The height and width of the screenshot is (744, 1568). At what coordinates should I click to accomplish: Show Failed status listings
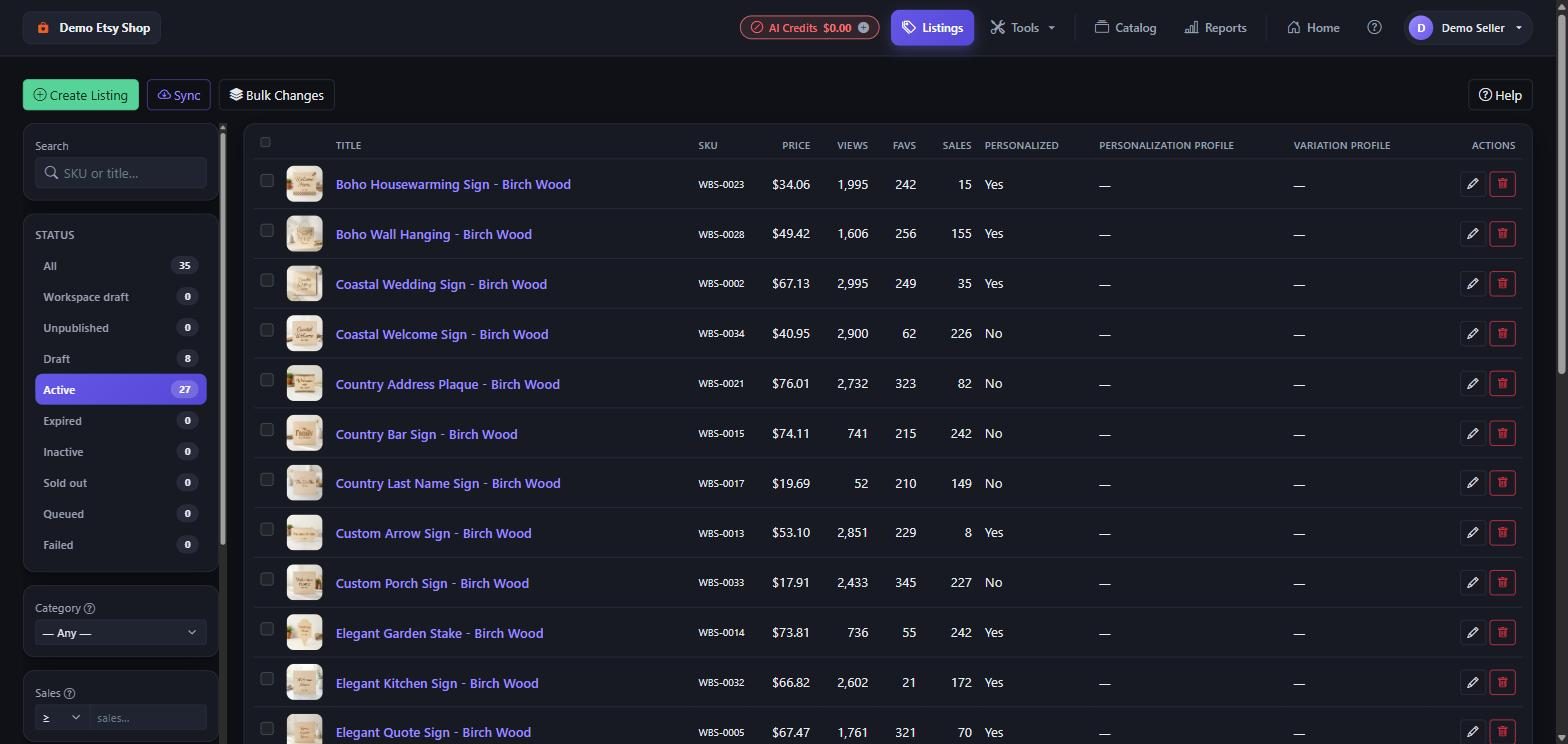coord(120,545)
